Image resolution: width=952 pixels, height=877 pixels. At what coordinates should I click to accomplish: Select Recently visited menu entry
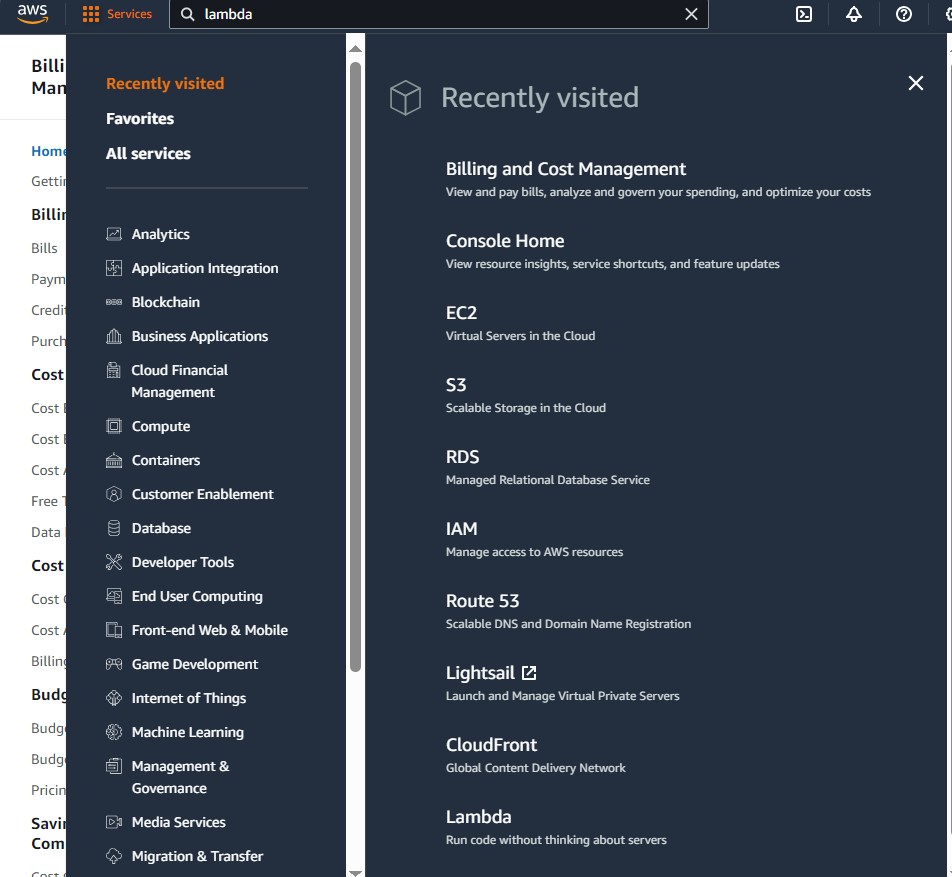click(165, 83)
